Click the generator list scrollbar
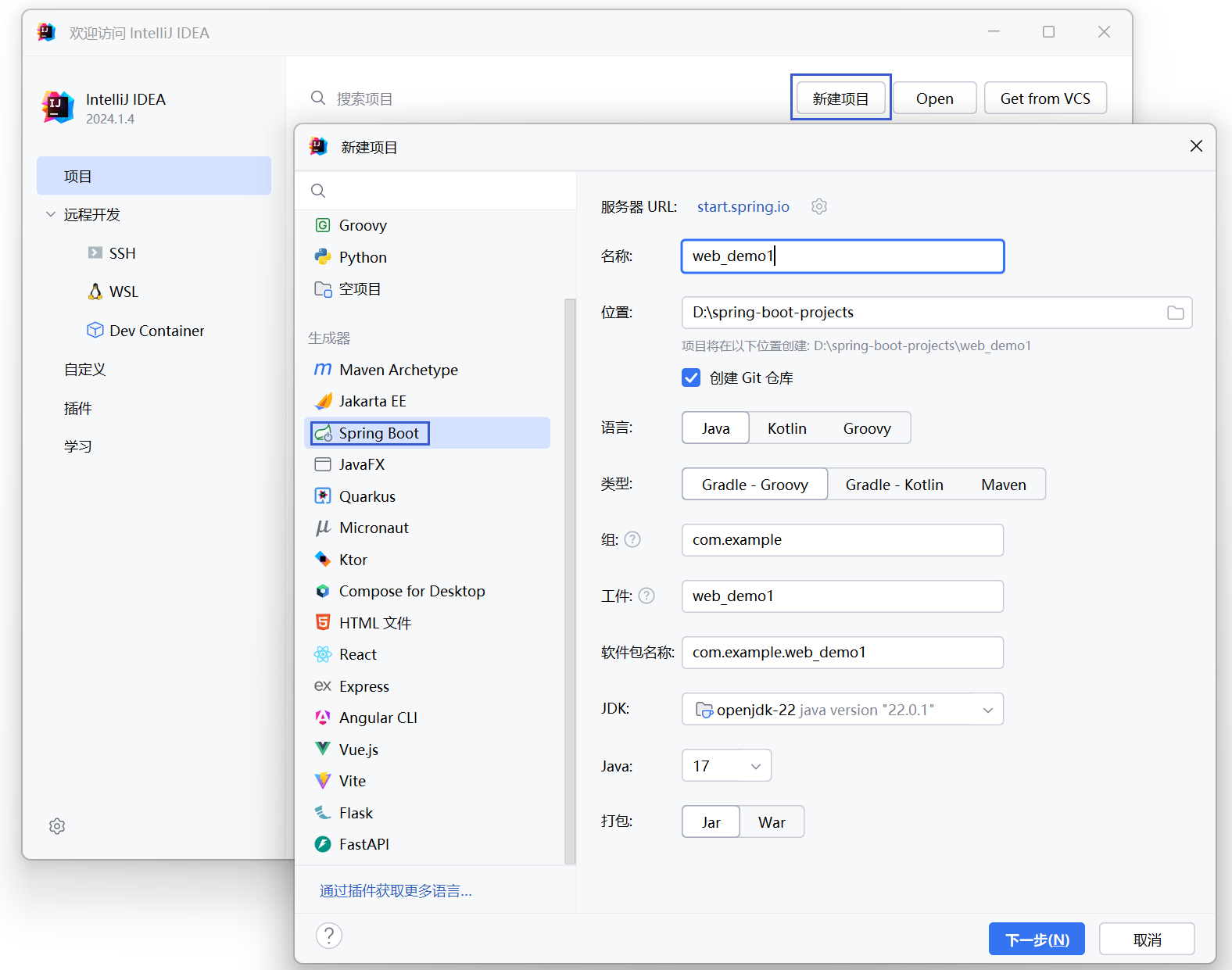1232x970 pixels. coord(570,581)
